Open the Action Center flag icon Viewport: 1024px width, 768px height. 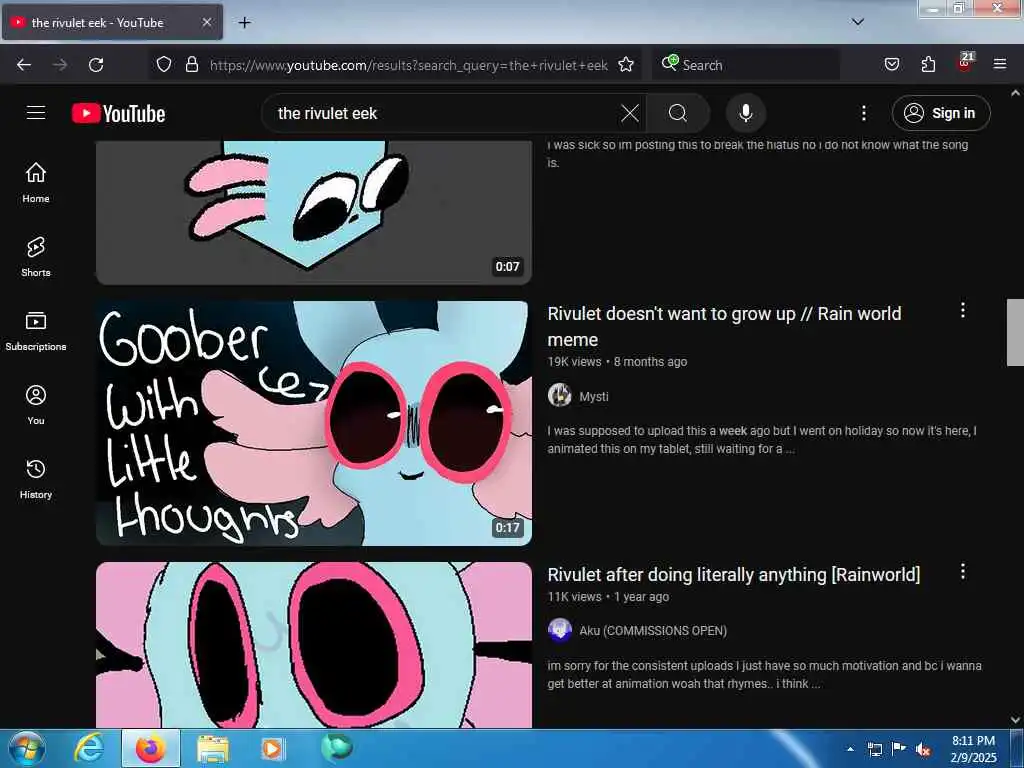(898, 749)
